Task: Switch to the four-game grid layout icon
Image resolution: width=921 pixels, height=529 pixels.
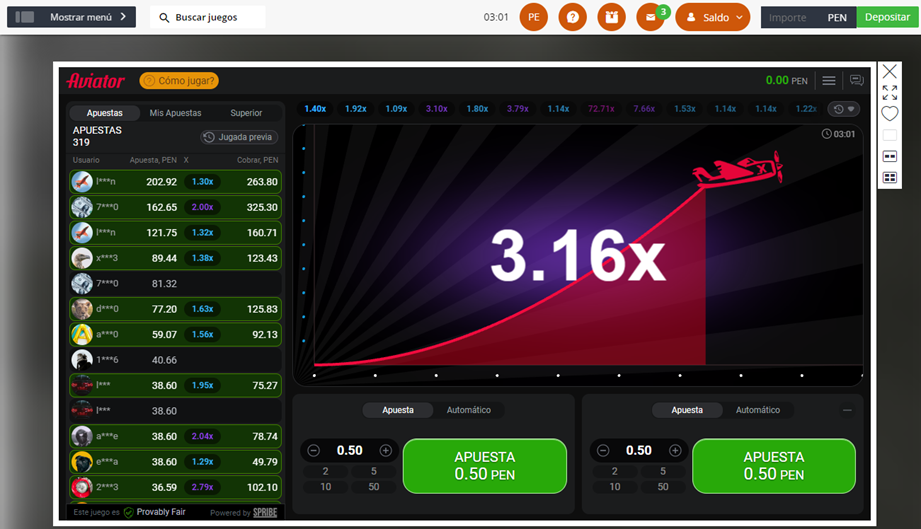Action: click(889, 178)
